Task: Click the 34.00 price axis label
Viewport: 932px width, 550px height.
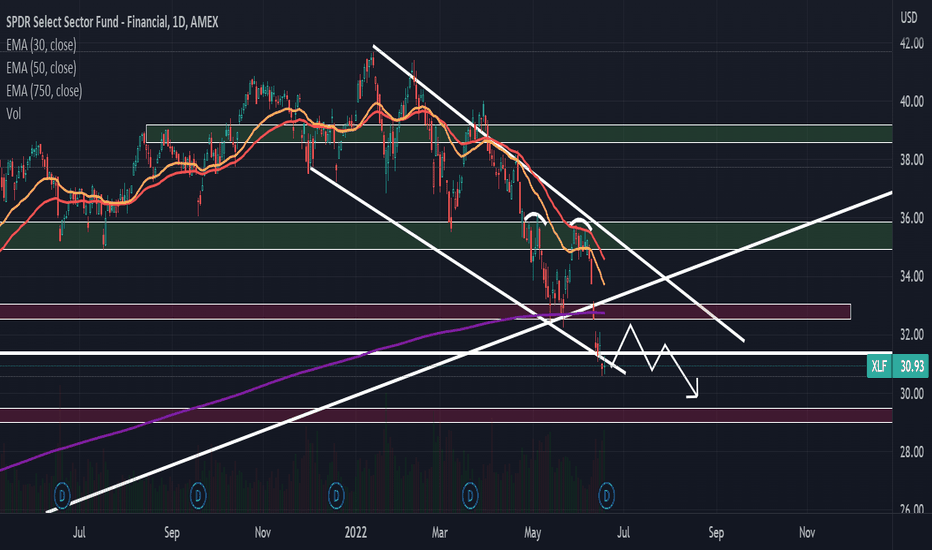Action: coord(912,276)
